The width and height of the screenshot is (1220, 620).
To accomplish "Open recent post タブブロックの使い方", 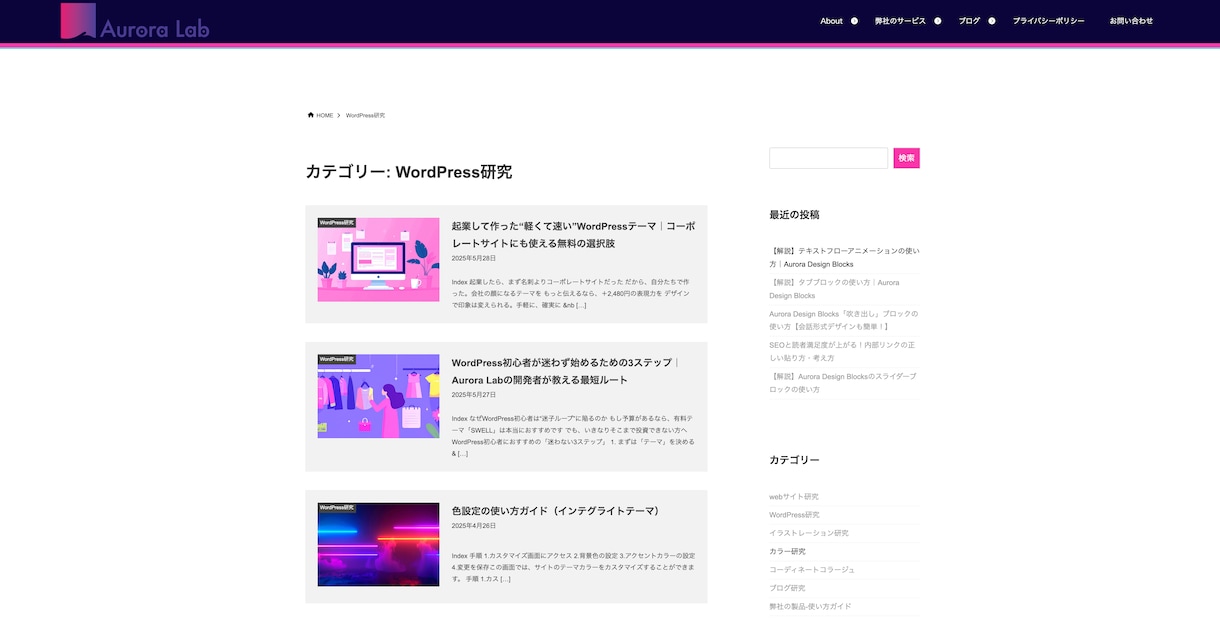I will click(x=834, y=289).
